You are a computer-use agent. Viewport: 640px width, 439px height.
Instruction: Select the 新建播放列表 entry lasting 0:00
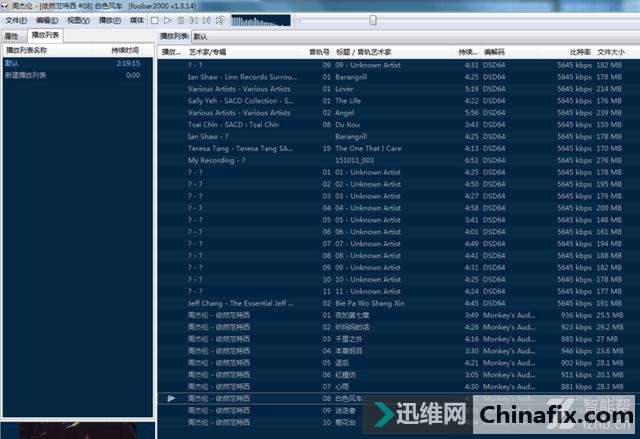pos(78,75)
